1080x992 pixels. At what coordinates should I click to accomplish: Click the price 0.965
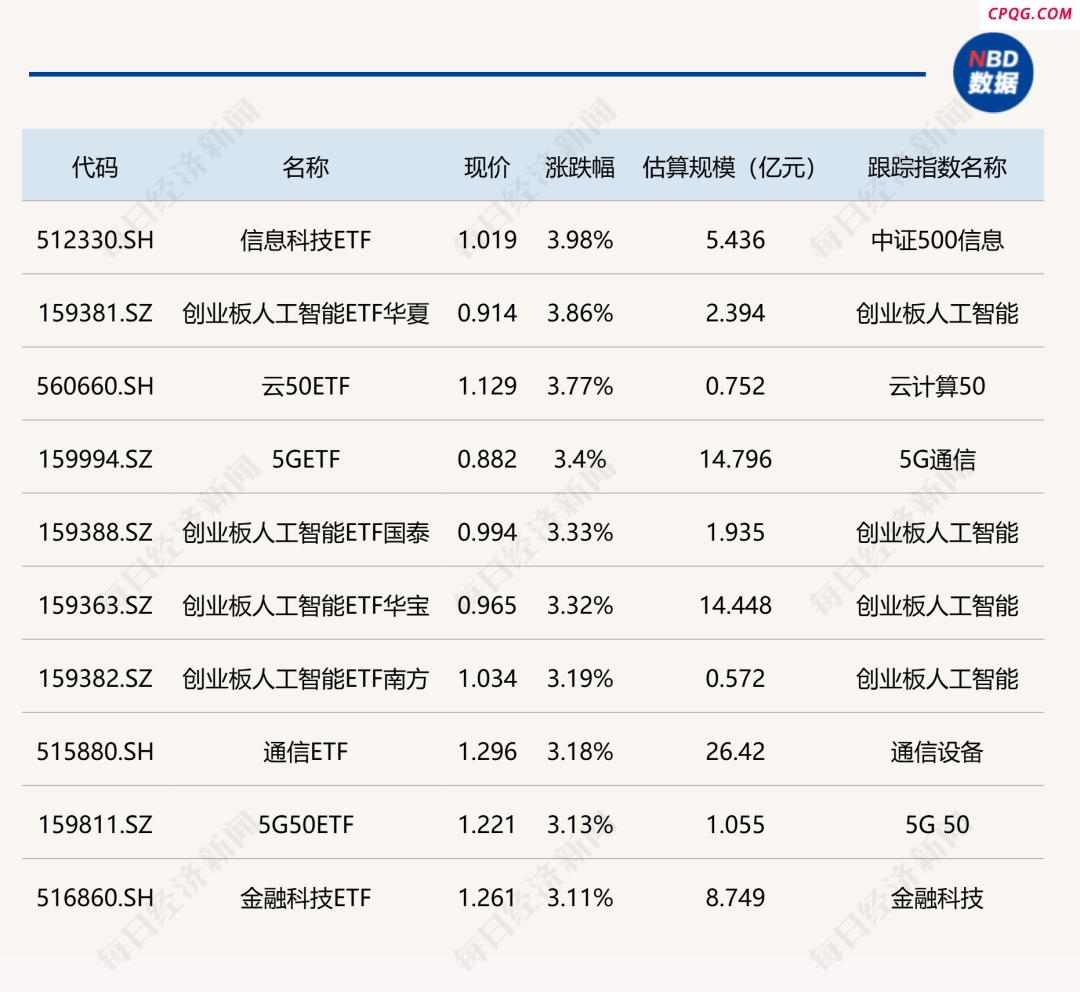(487, 606)
